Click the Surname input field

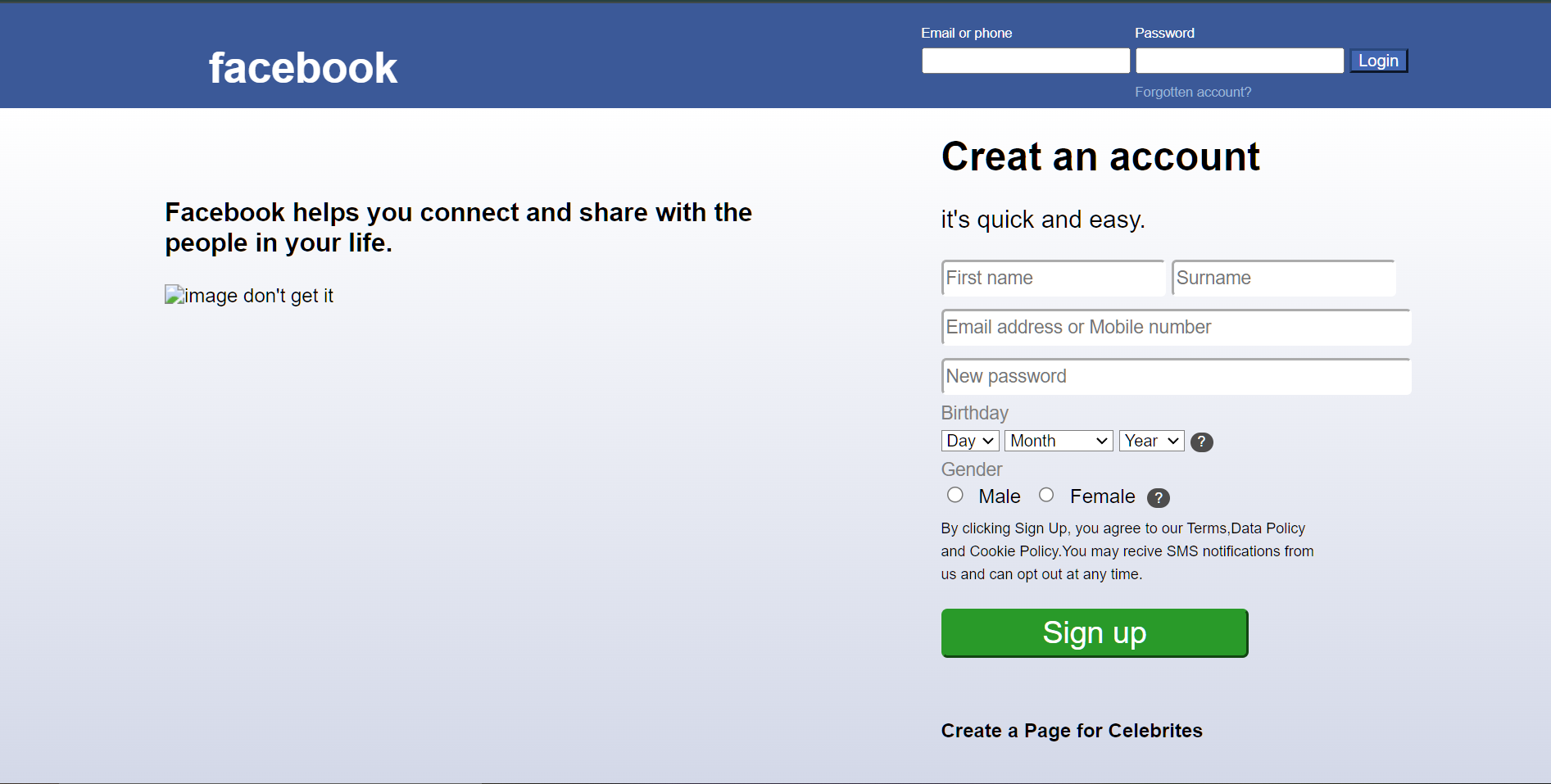point(1283,278)
